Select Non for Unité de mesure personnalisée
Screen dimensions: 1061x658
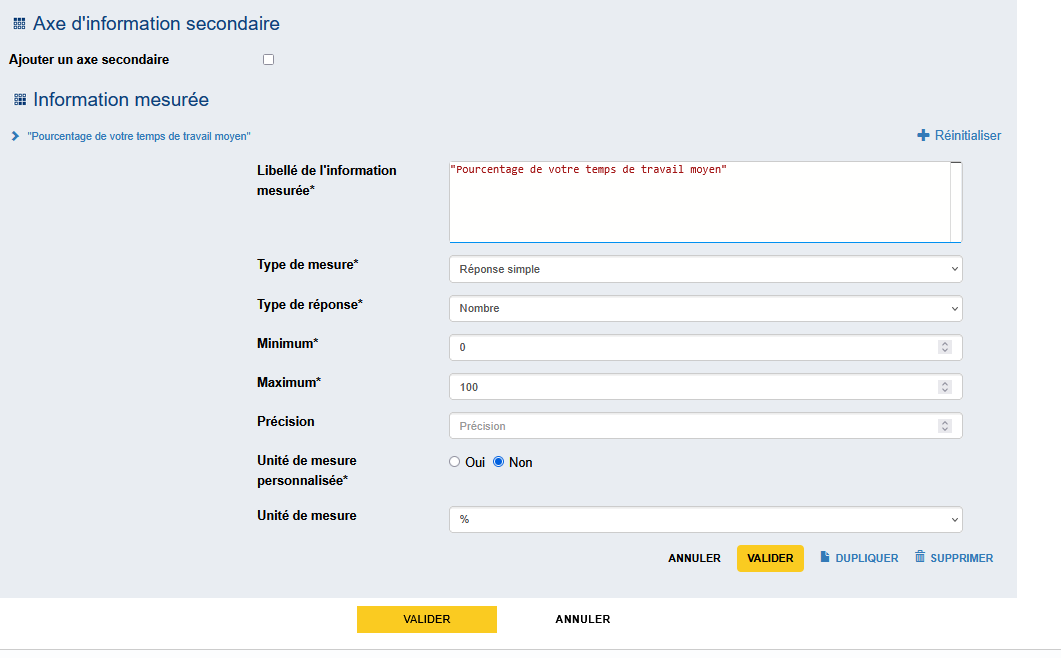coord(499,462)
